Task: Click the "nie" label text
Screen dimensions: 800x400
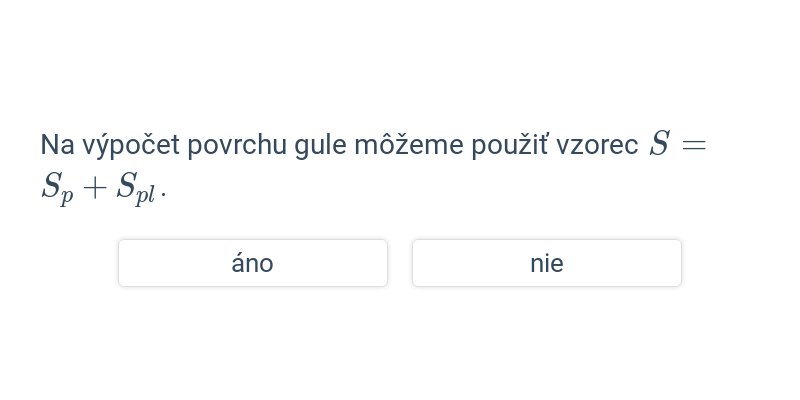Action: pos(547,263)
